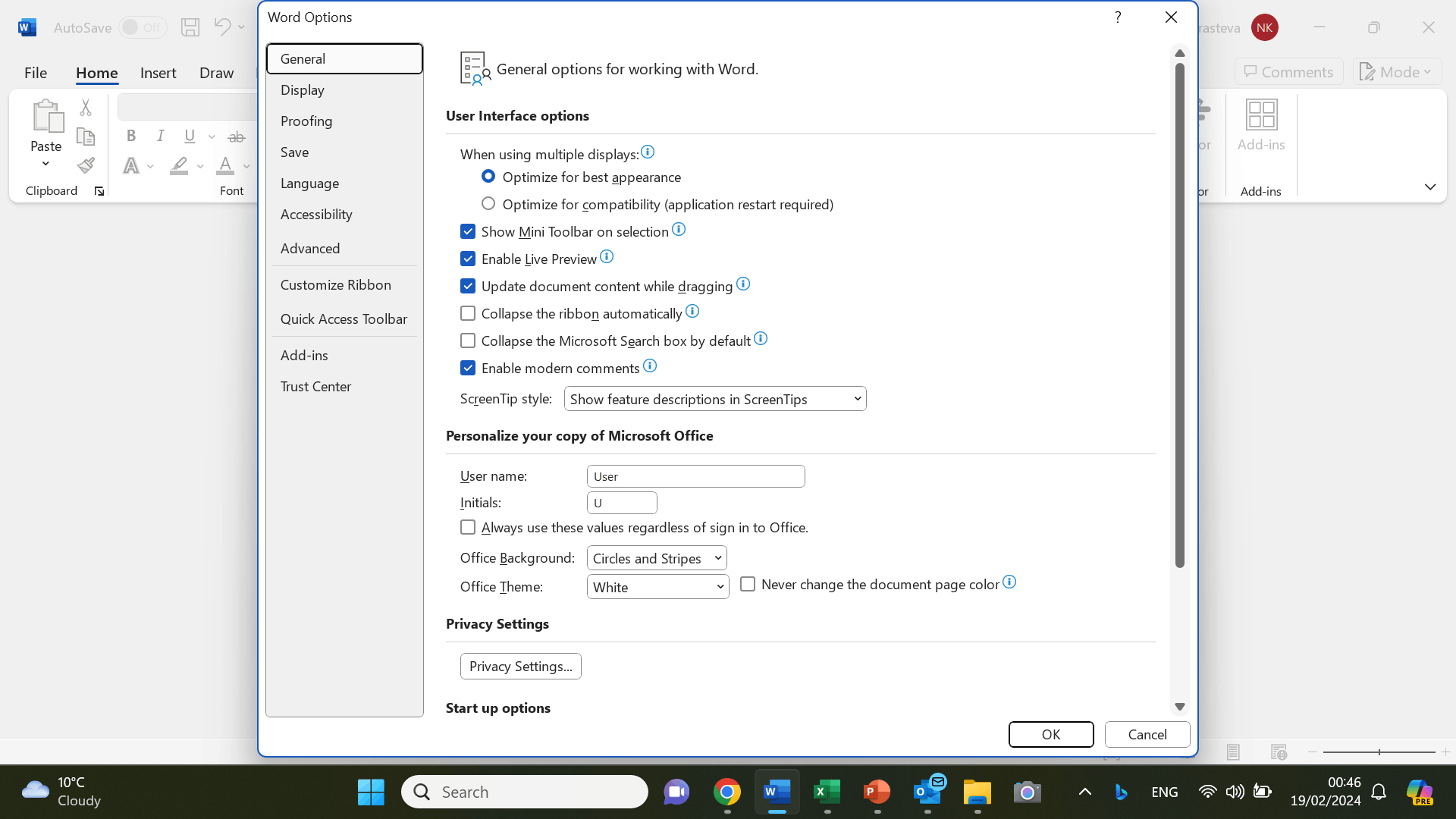Open File Explorer from the taskbar

977,792
